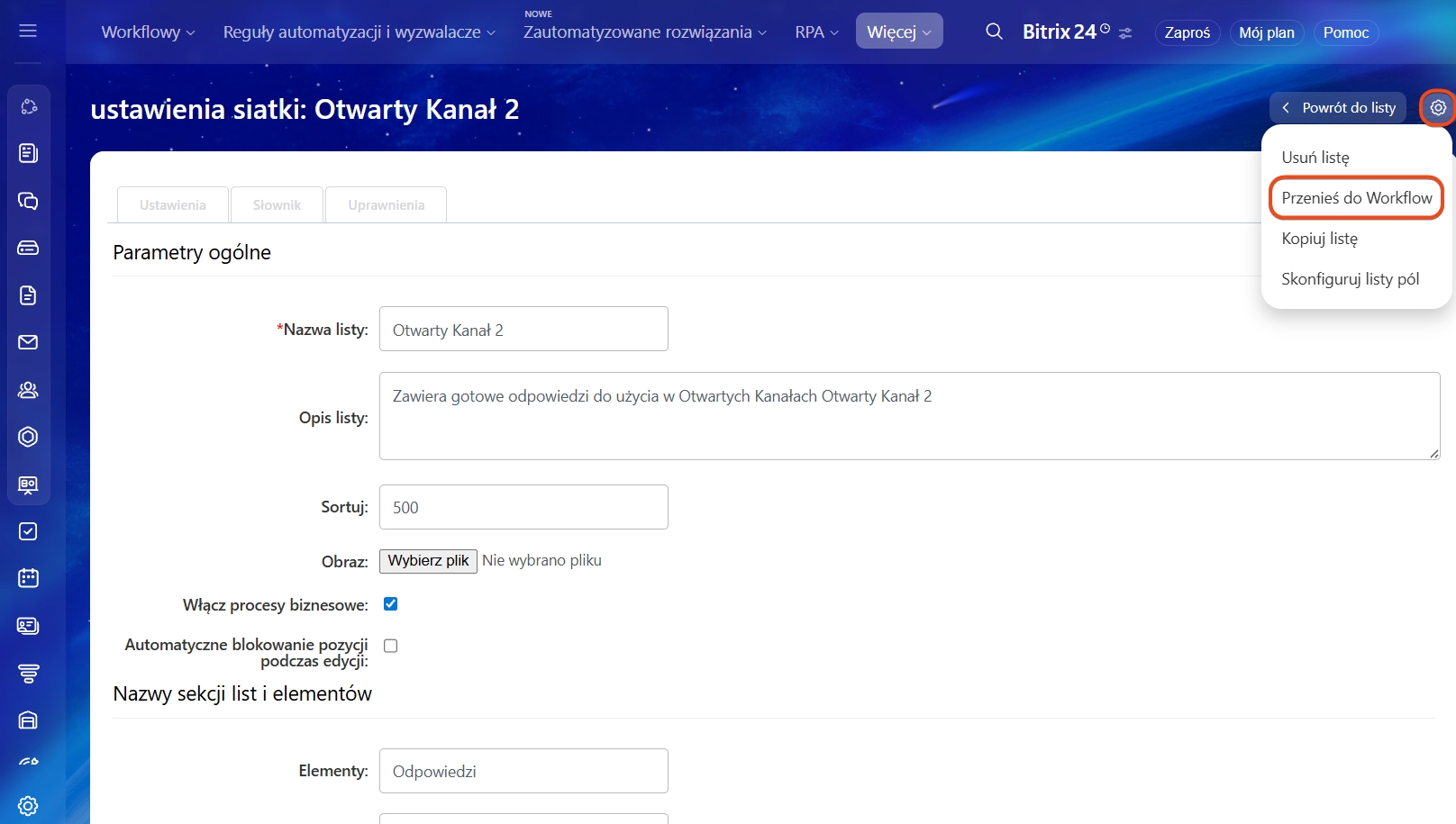Expand Reguły automatyzacji i wyzwalacze menu
The width and height of the screenshot is (1456, 824).
point(359,32)
